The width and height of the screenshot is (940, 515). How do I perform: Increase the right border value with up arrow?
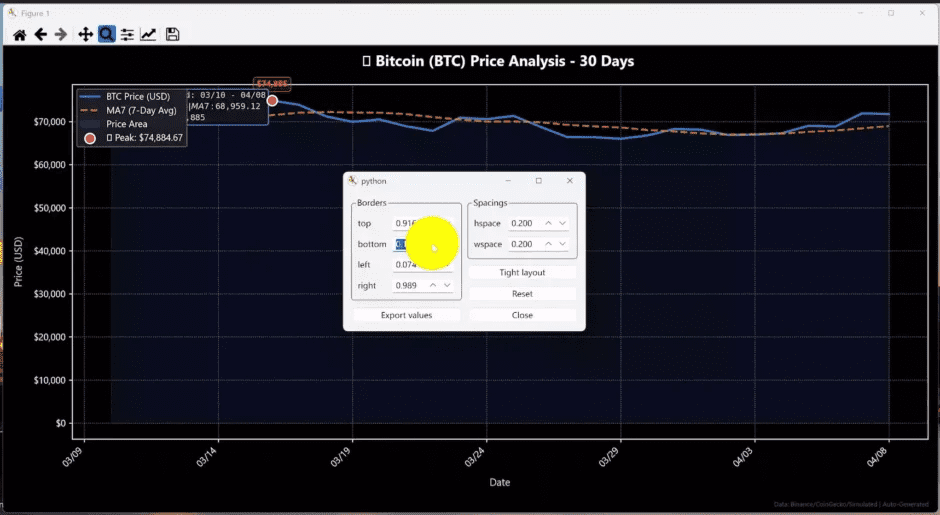pos(433,286)
